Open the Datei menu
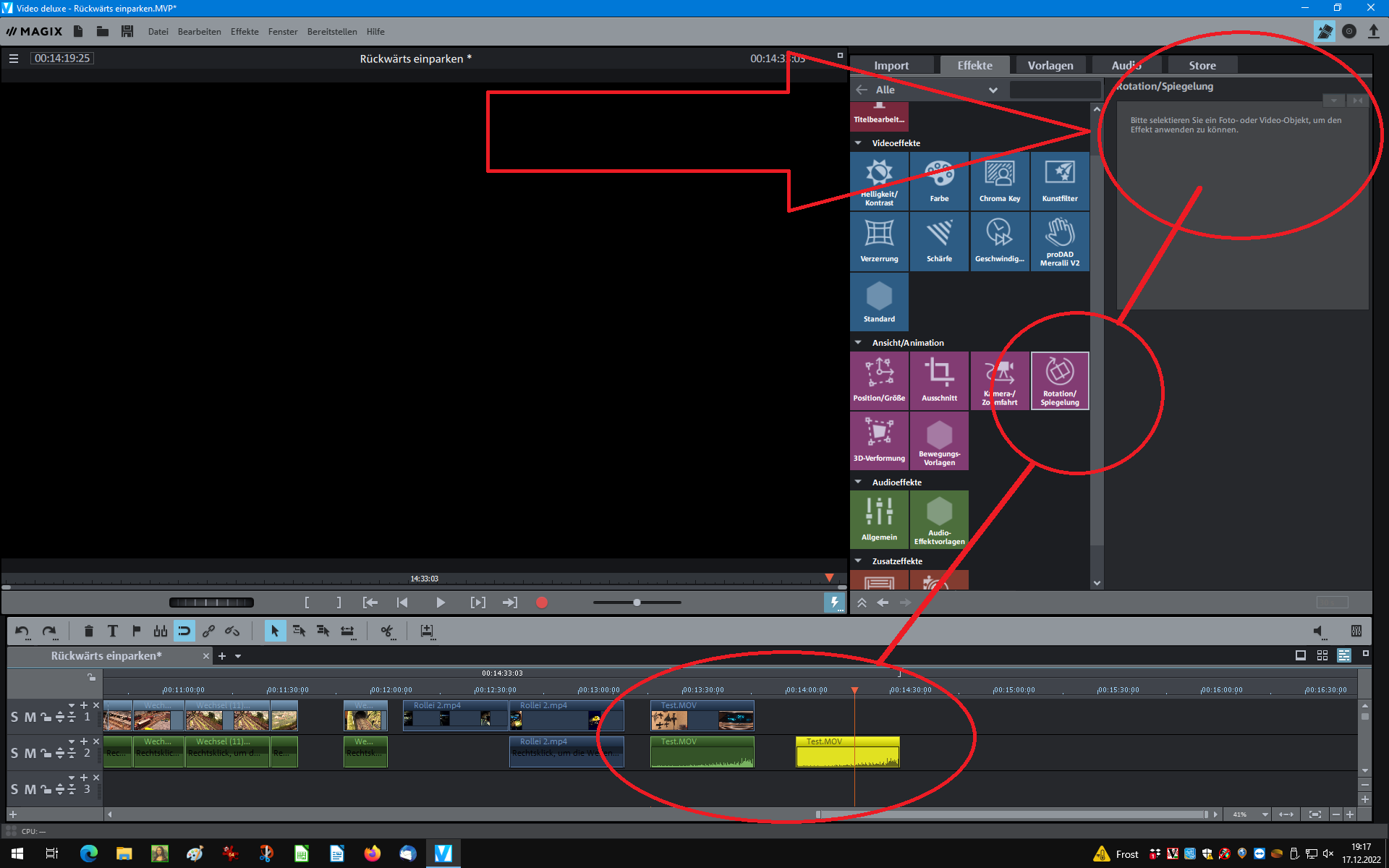Viewport: 1389px width, 868px height. tap(158, 32)
